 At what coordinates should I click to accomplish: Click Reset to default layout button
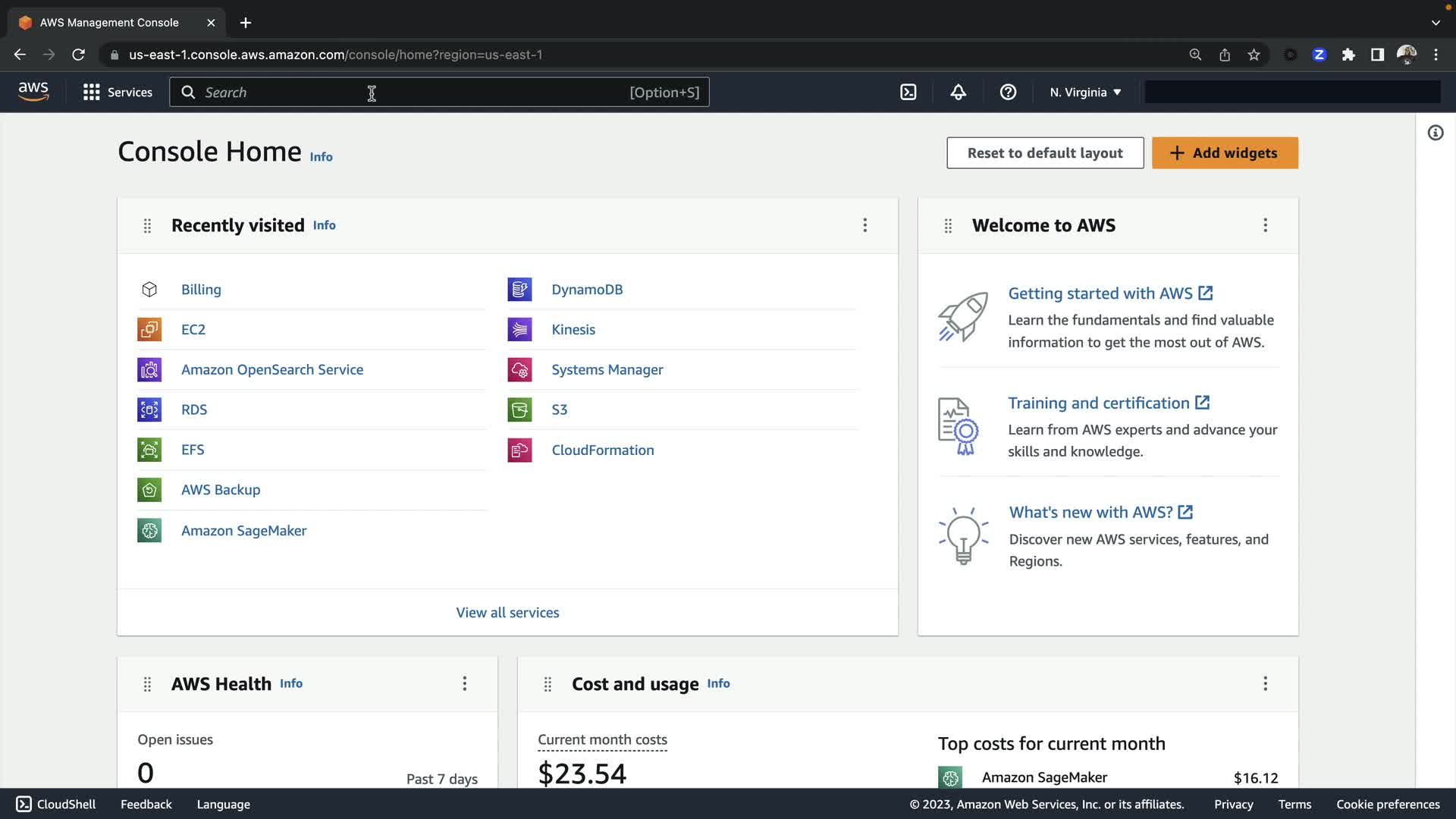1044,152
